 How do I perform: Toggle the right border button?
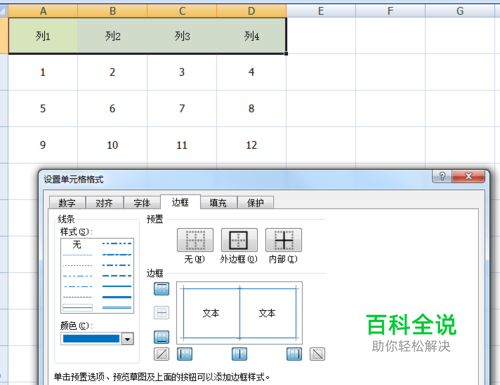294,354
